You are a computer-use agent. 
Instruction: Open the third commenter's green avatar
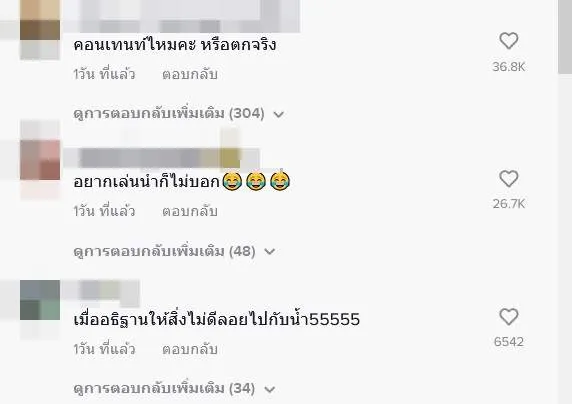pyautogui.click(x=40, y=300)
